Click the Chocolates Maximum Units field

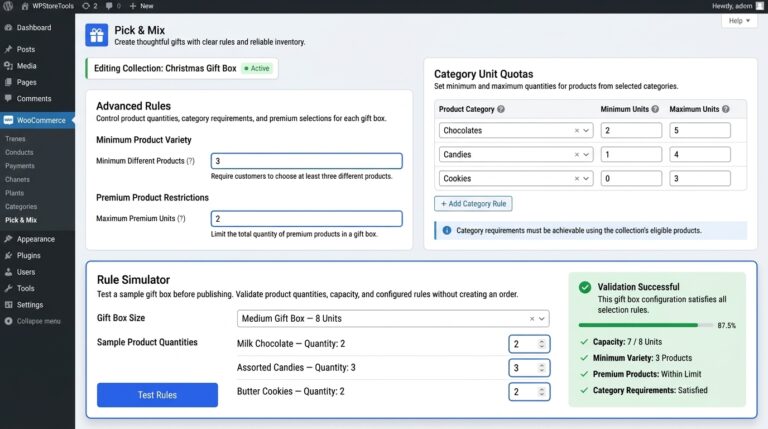click(x=700, y=130)
